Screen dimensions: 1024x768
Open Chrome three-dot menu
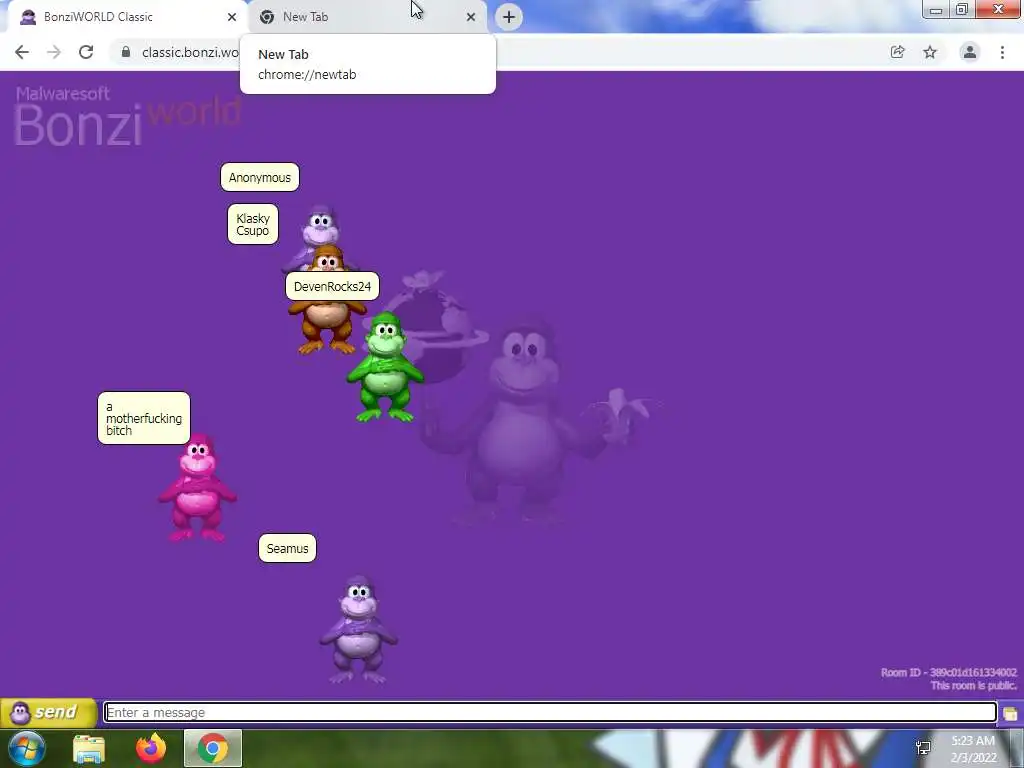click(1002, 52)
